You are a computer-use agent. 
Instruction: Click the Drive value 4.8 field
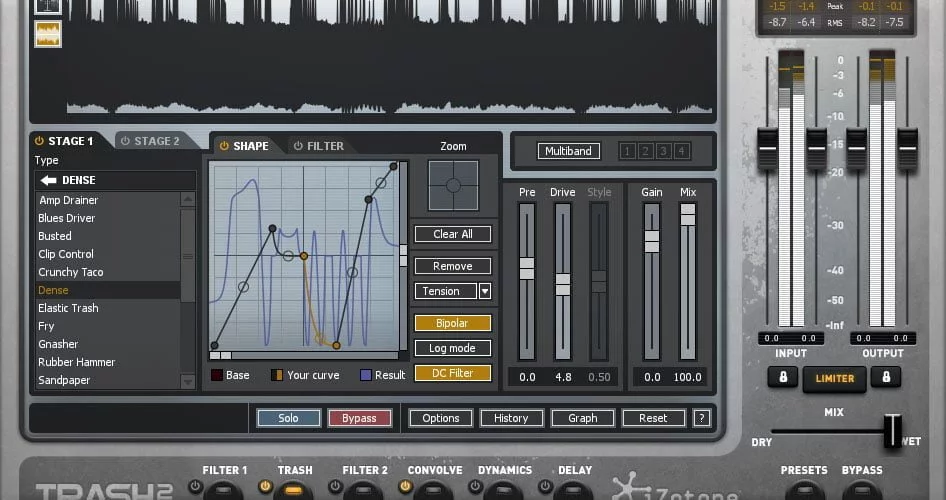[x=563, y=377]
